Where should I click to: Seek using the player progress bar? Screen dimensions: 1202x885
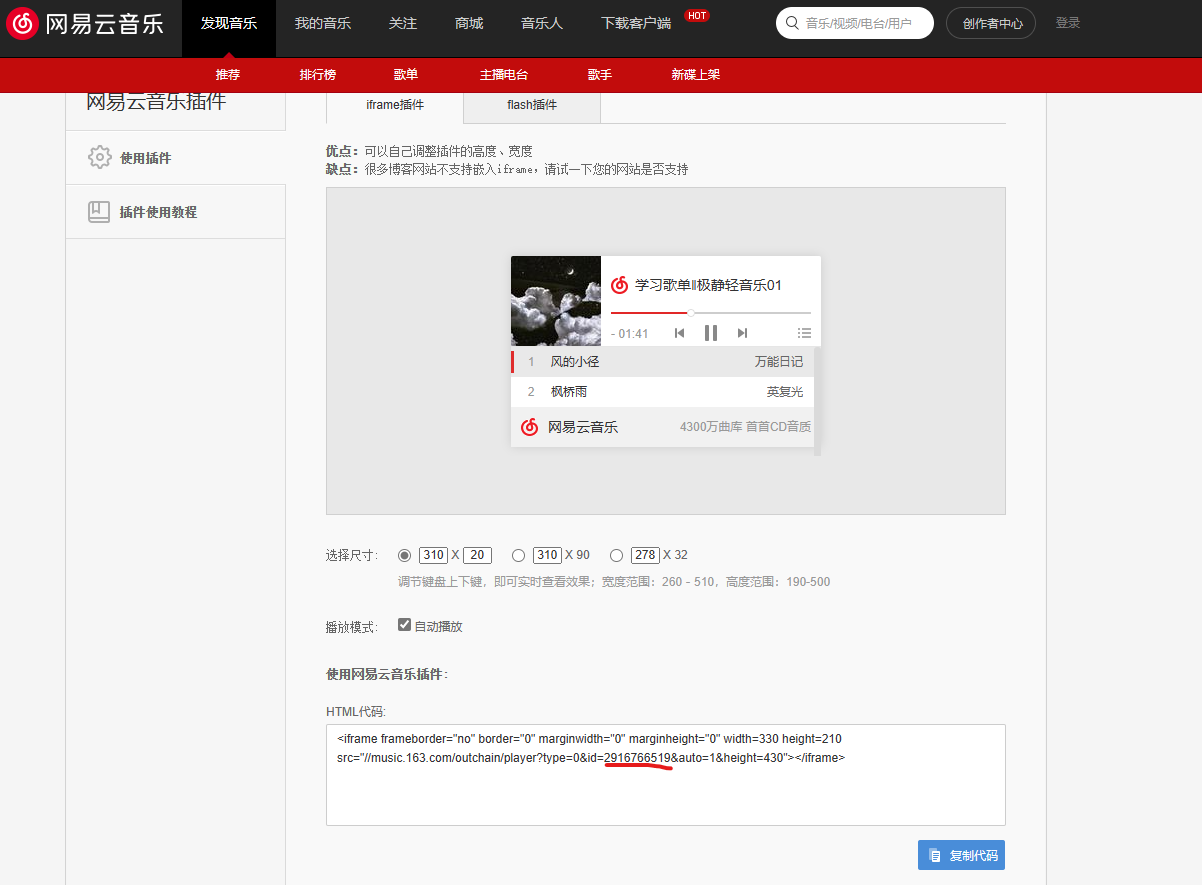coord(711,313)
